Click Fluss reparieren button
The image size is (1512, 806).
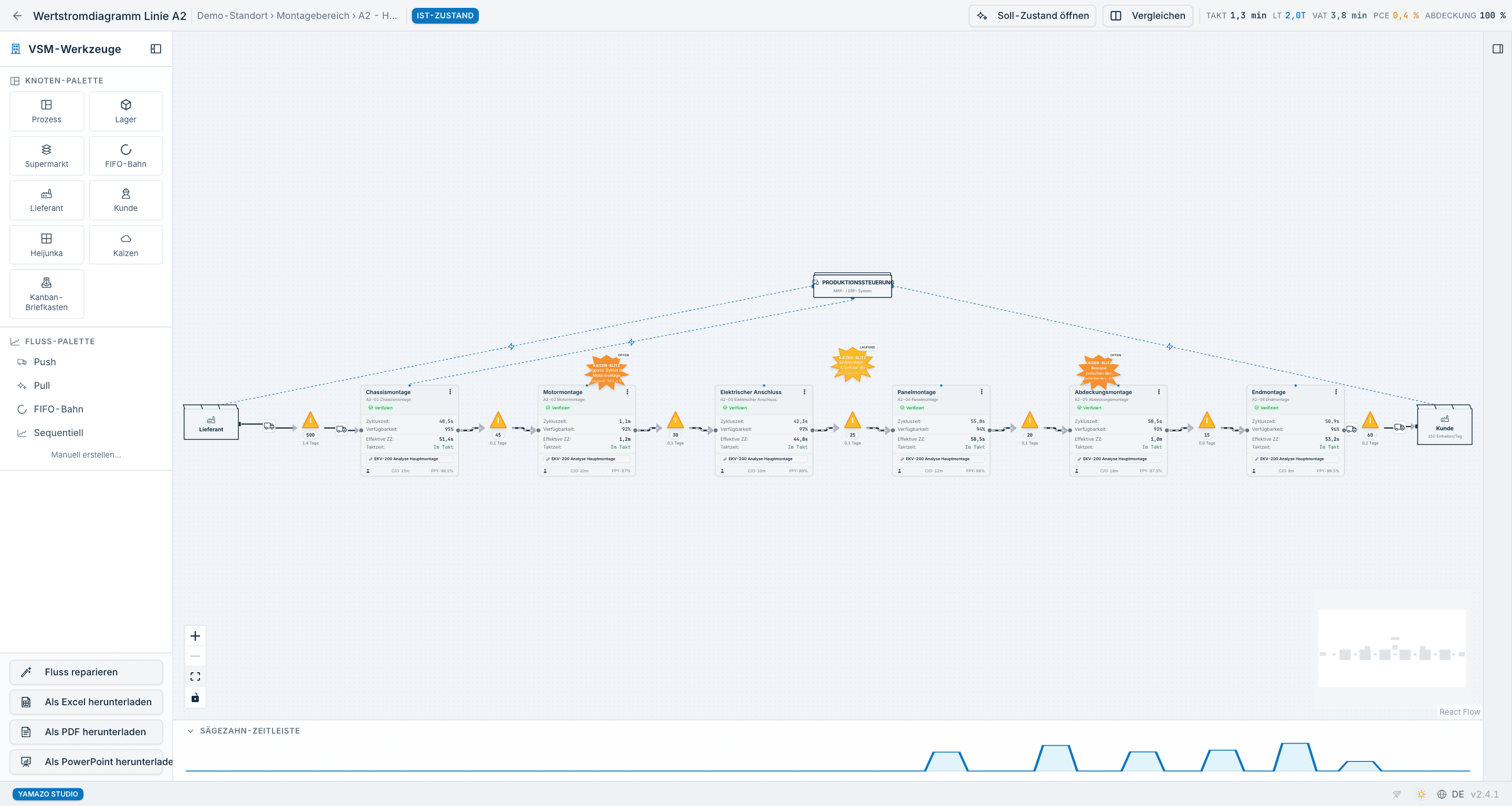point(86,672)
